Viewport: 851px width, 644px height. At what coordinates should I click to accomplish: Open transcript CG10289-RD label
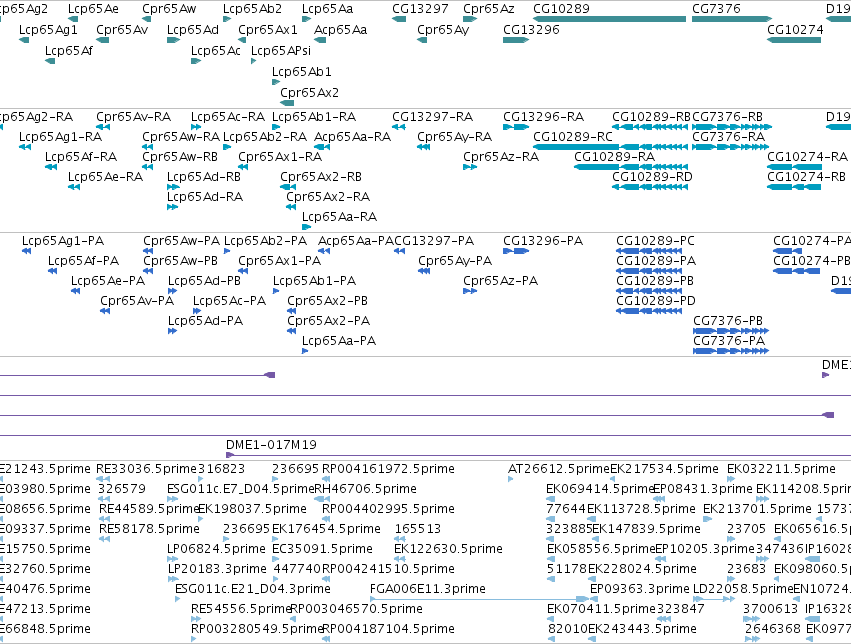[652, 177]
